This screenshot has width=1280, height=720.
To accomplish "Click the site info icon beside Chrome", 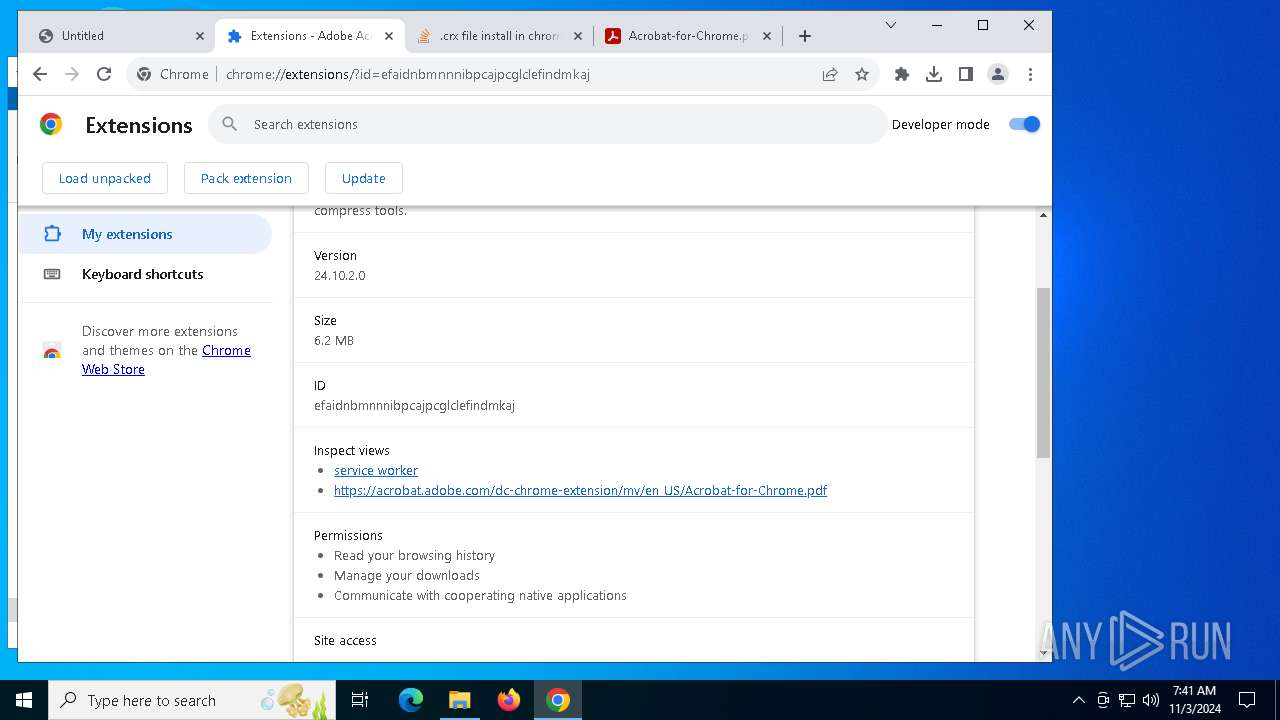I will coord(144,74).
